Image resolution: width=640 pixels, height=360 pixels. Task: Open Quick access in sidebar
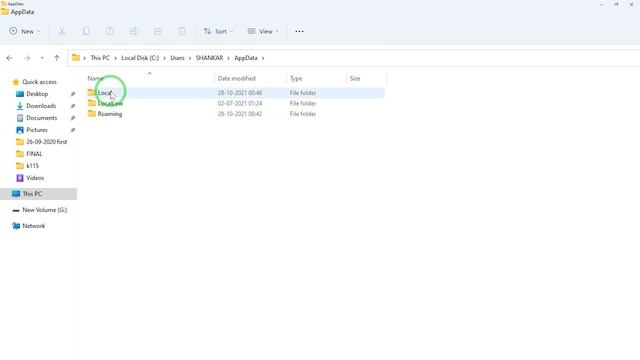coord(39,82)
